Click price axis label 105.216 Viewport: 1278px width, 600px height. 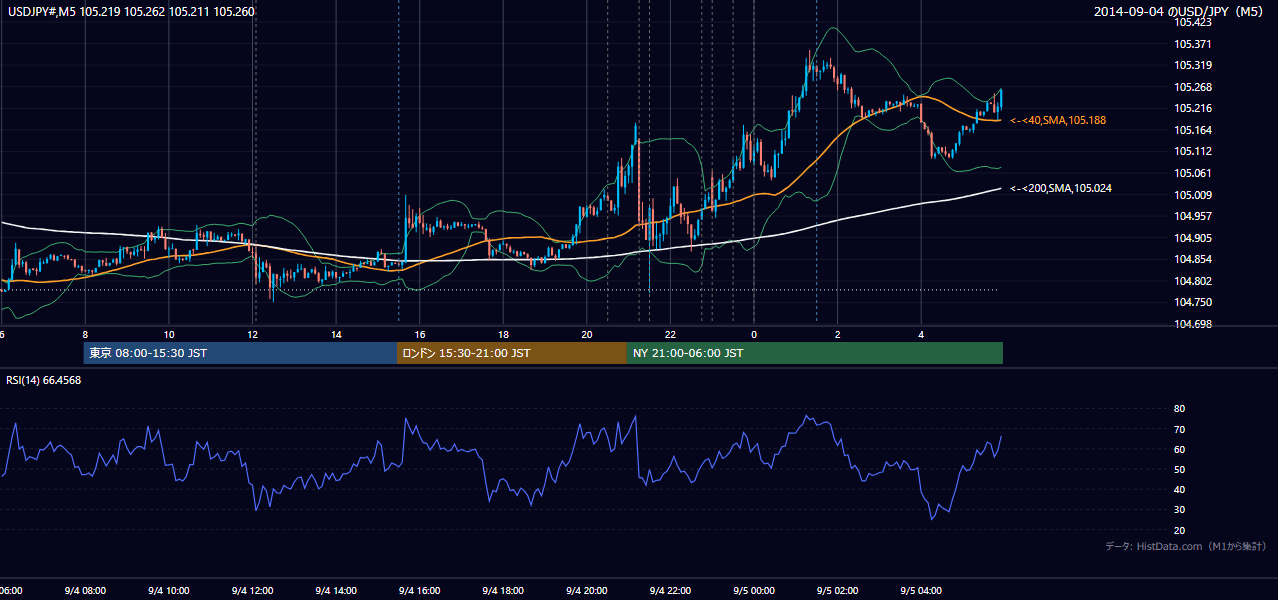pyautogui.click(x=1194, y=108)
